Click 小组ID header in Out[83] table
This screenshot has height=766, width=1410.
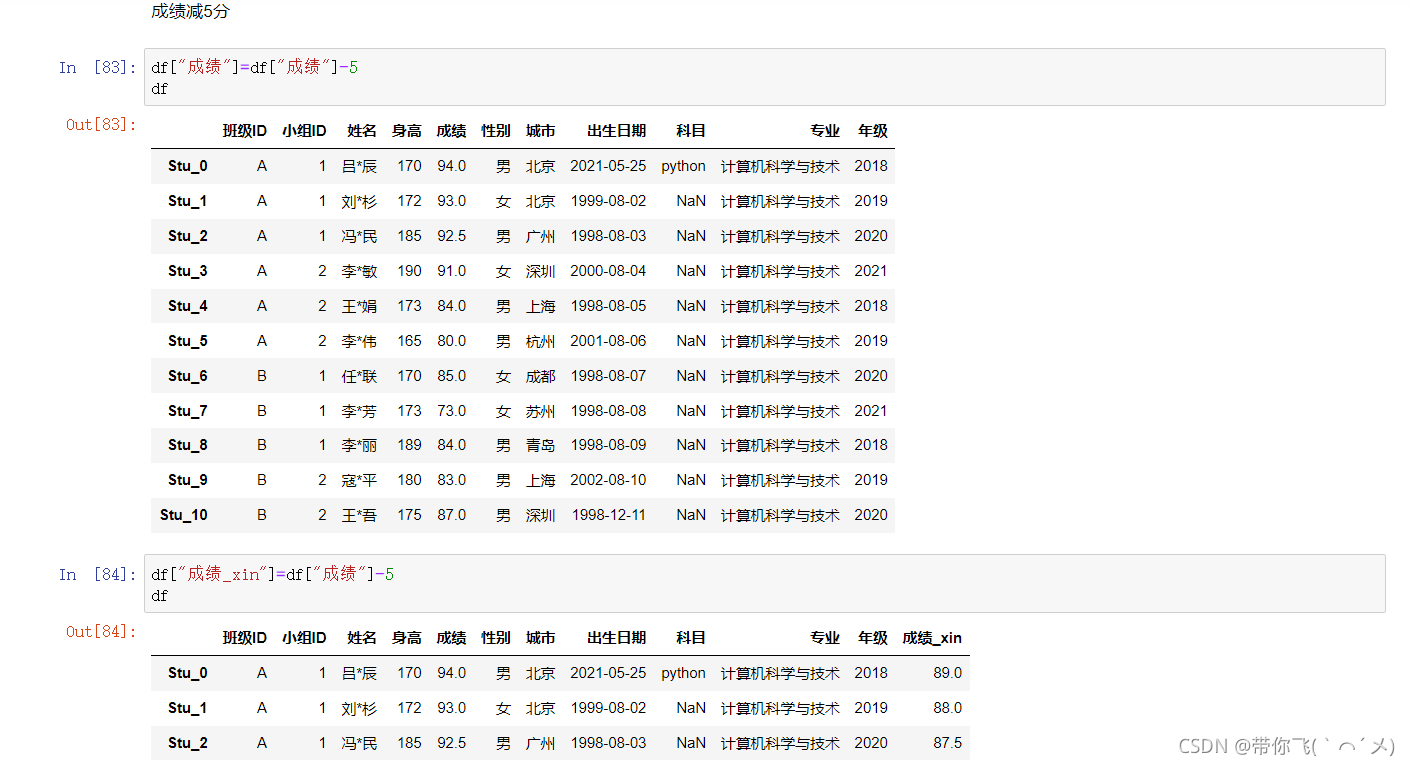pyautogui.click(x=304, y=131)
